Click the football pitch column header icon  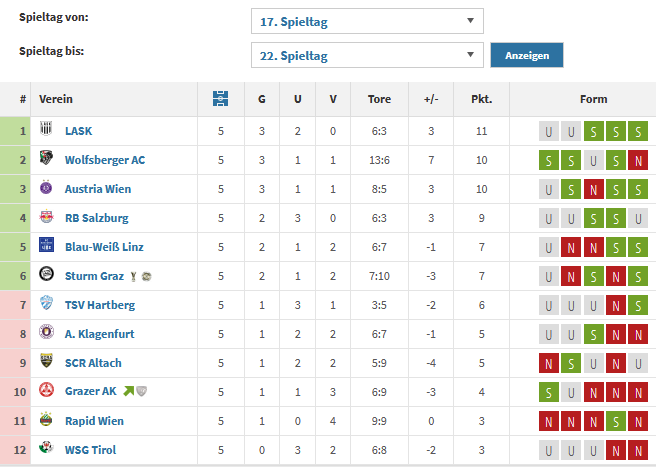coord(220,99)
